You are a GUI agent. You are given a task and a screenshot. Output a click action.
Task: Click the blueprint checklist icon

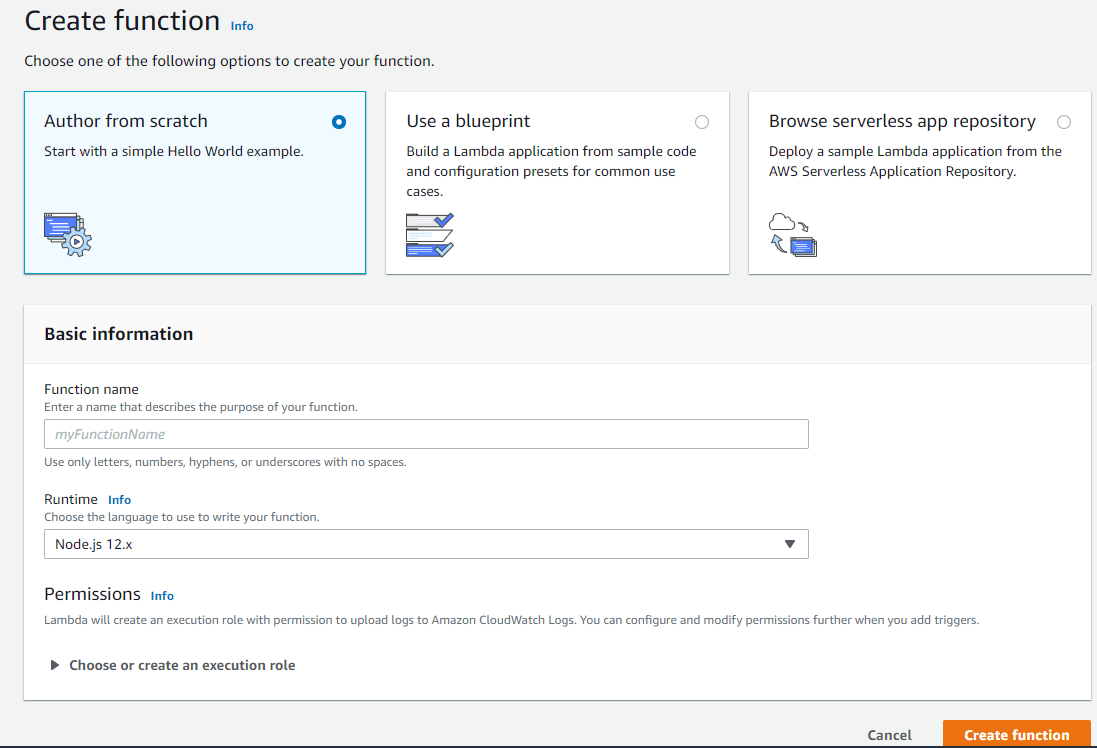(x=430, y=235)
